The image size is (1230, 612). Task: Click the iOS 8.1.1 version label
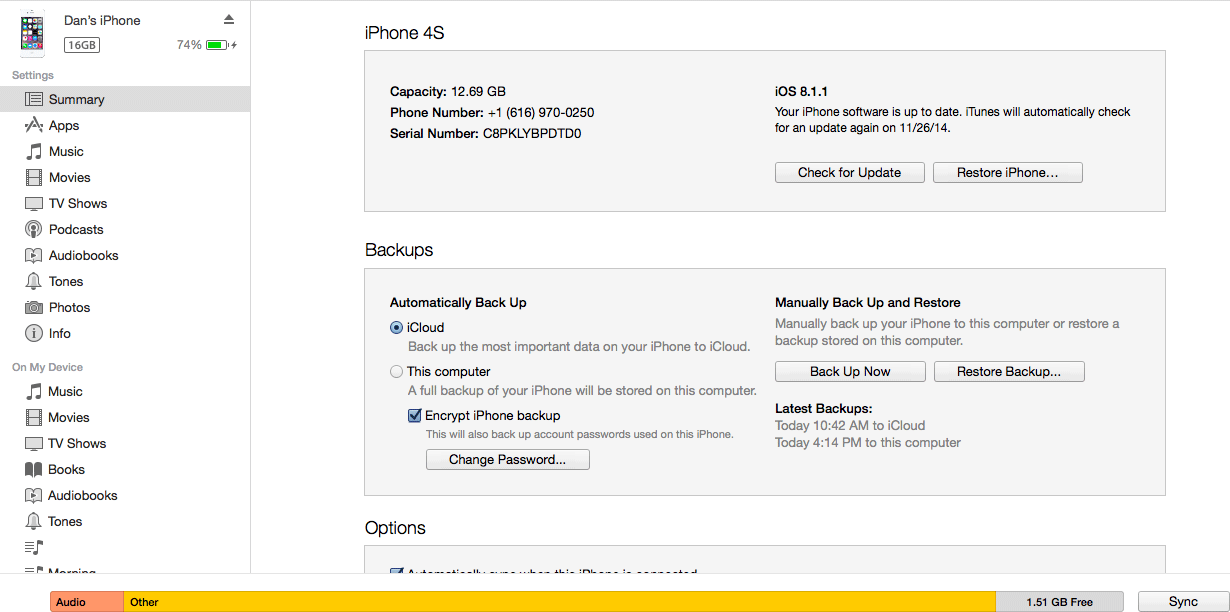point(803,91)
